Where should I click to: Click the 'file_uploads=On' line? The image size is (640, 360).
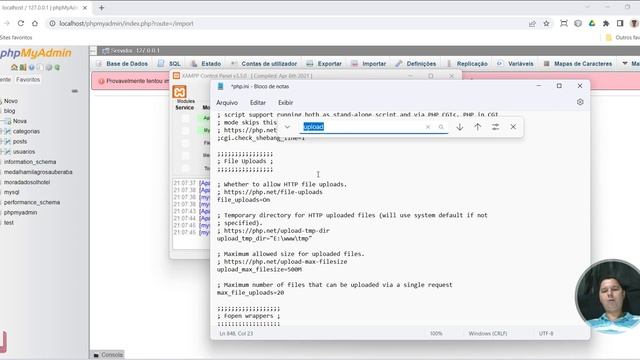243,200
